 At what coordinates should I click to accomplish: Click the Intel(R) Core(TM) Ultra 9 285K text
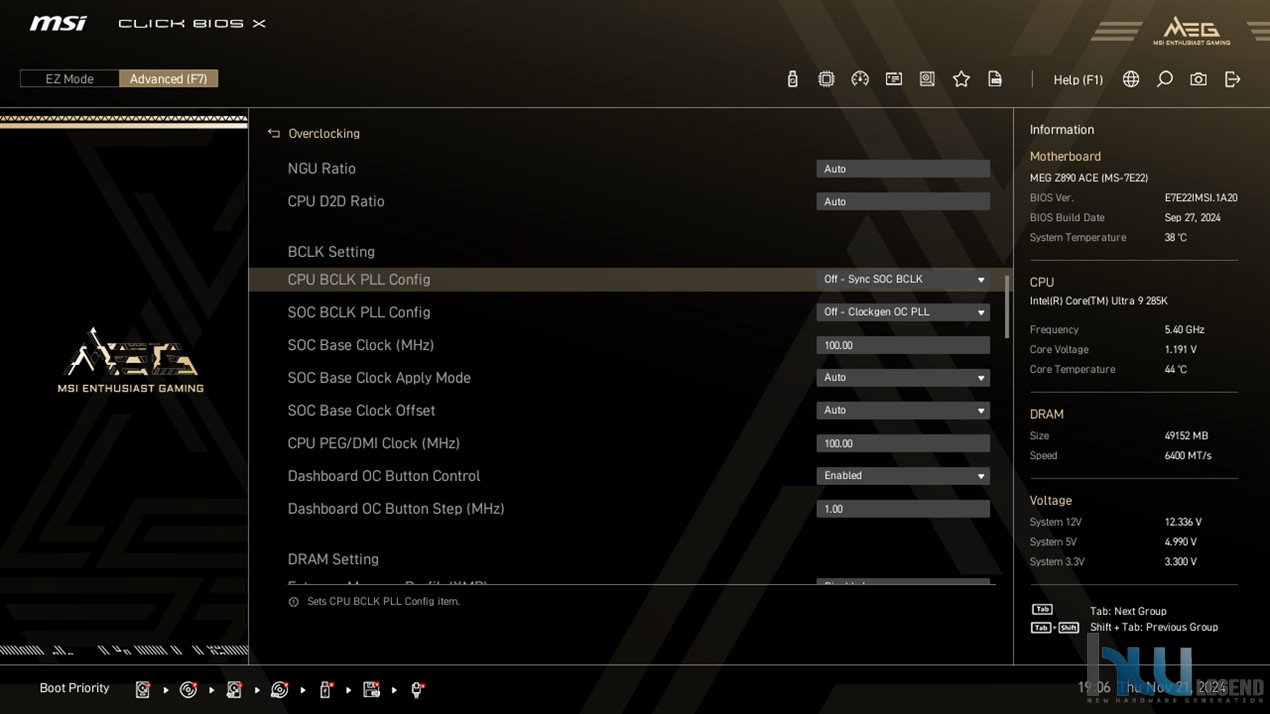(x=1099, y=301)
